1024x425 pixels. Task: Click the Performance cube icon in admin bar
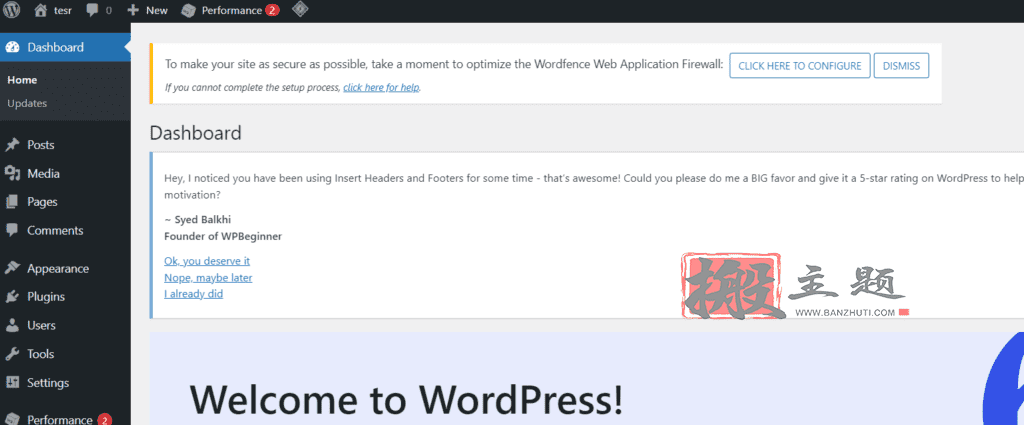click(x=188, y=10)
